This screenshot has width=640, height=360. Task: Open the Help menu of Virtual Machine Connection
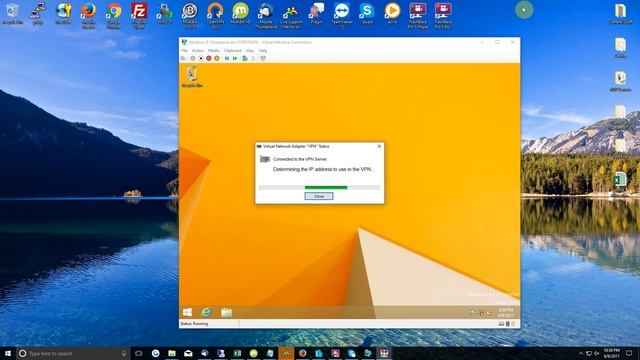click(x=263, y=51)
